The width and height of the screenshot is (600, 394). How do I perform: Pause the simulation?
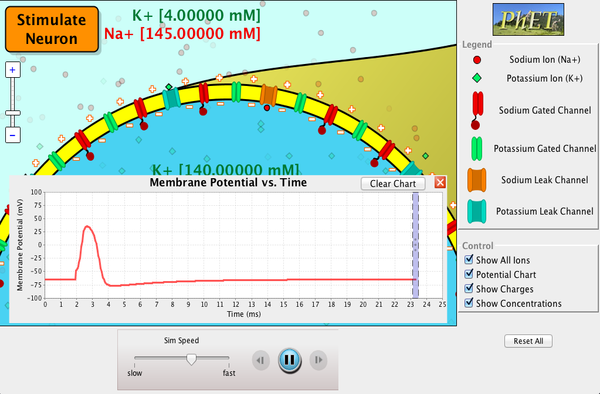pyautogui.click(x=290, y=360)
